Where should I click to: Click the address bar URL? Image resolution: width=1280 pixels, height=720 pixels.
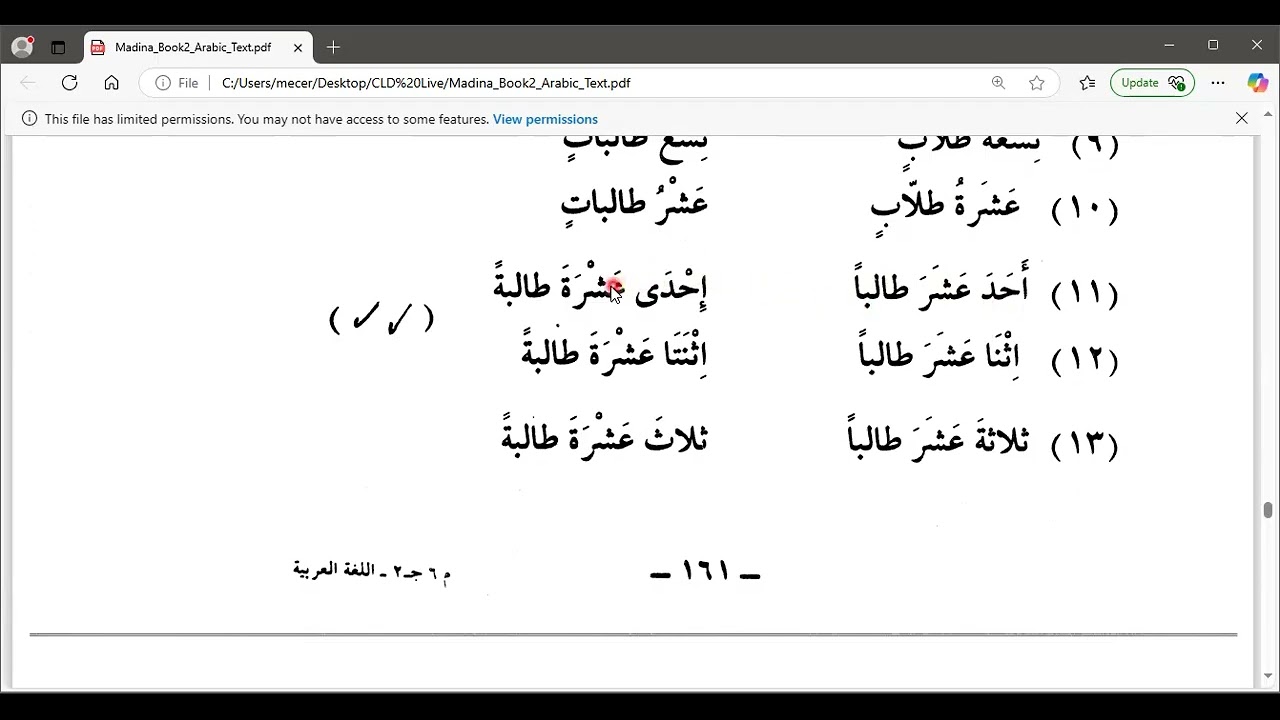(x=426, y=83)
